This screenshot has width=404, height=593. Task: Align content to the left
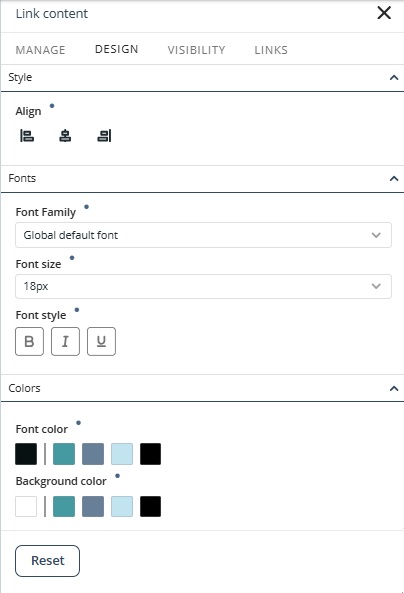pyautogui.click(x=27, y=135)
